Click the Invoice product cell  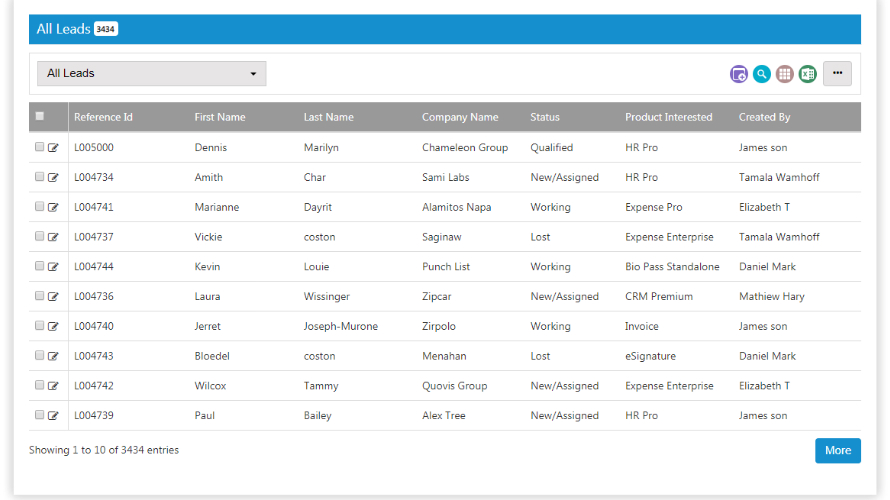[x=642, y=326]
